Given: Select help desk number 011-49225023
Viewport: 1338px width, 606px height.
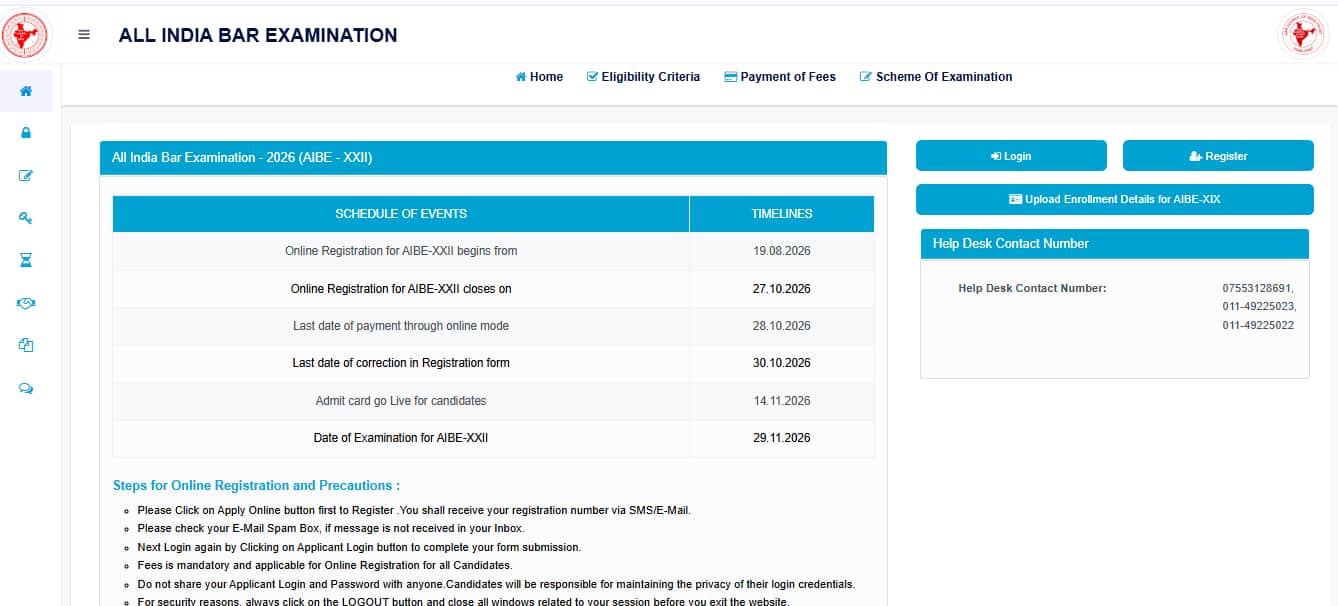Looking at the screenshot, I should tap(1258, 307).
